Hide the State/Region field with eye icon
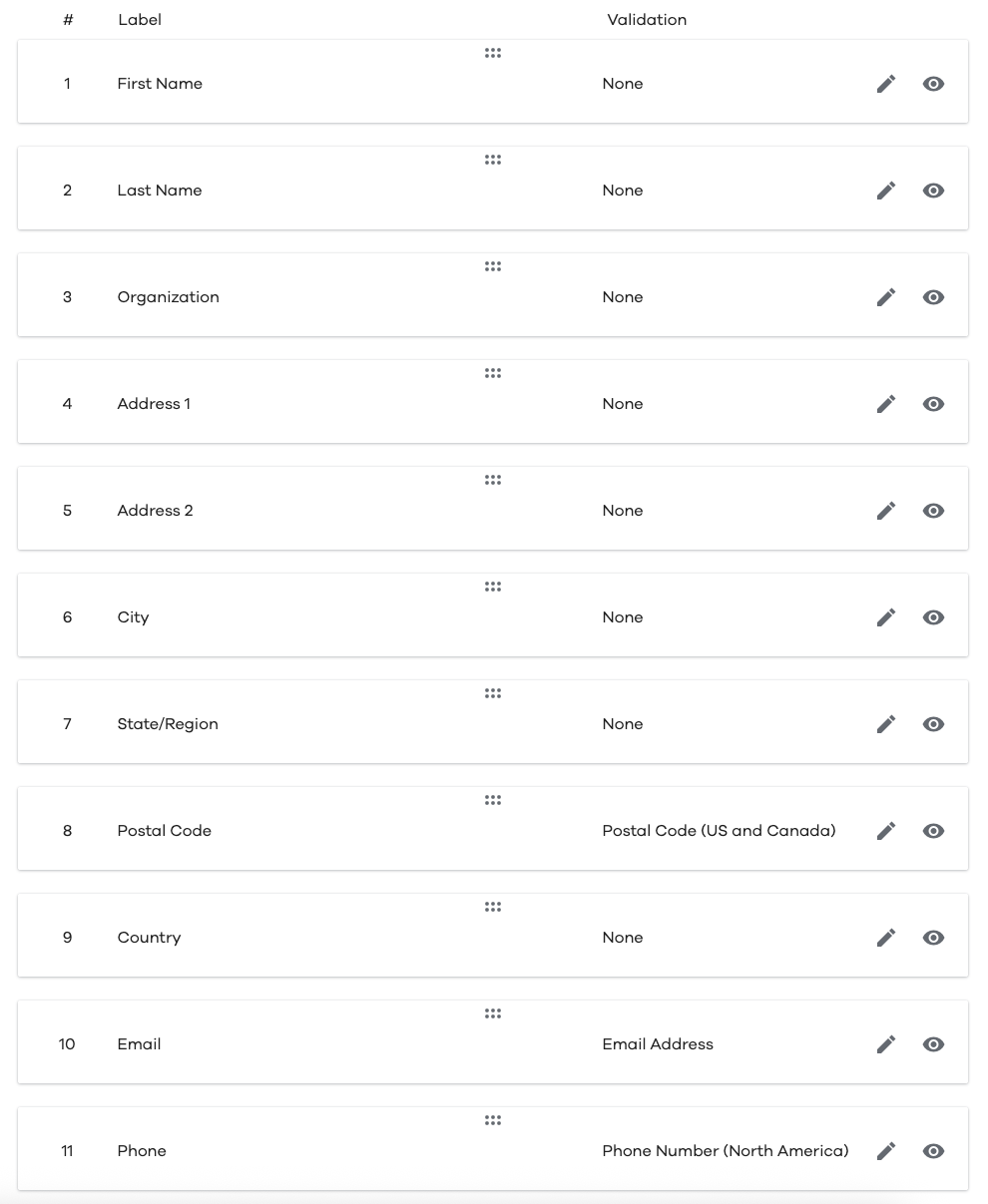 (x=934, y=724)
